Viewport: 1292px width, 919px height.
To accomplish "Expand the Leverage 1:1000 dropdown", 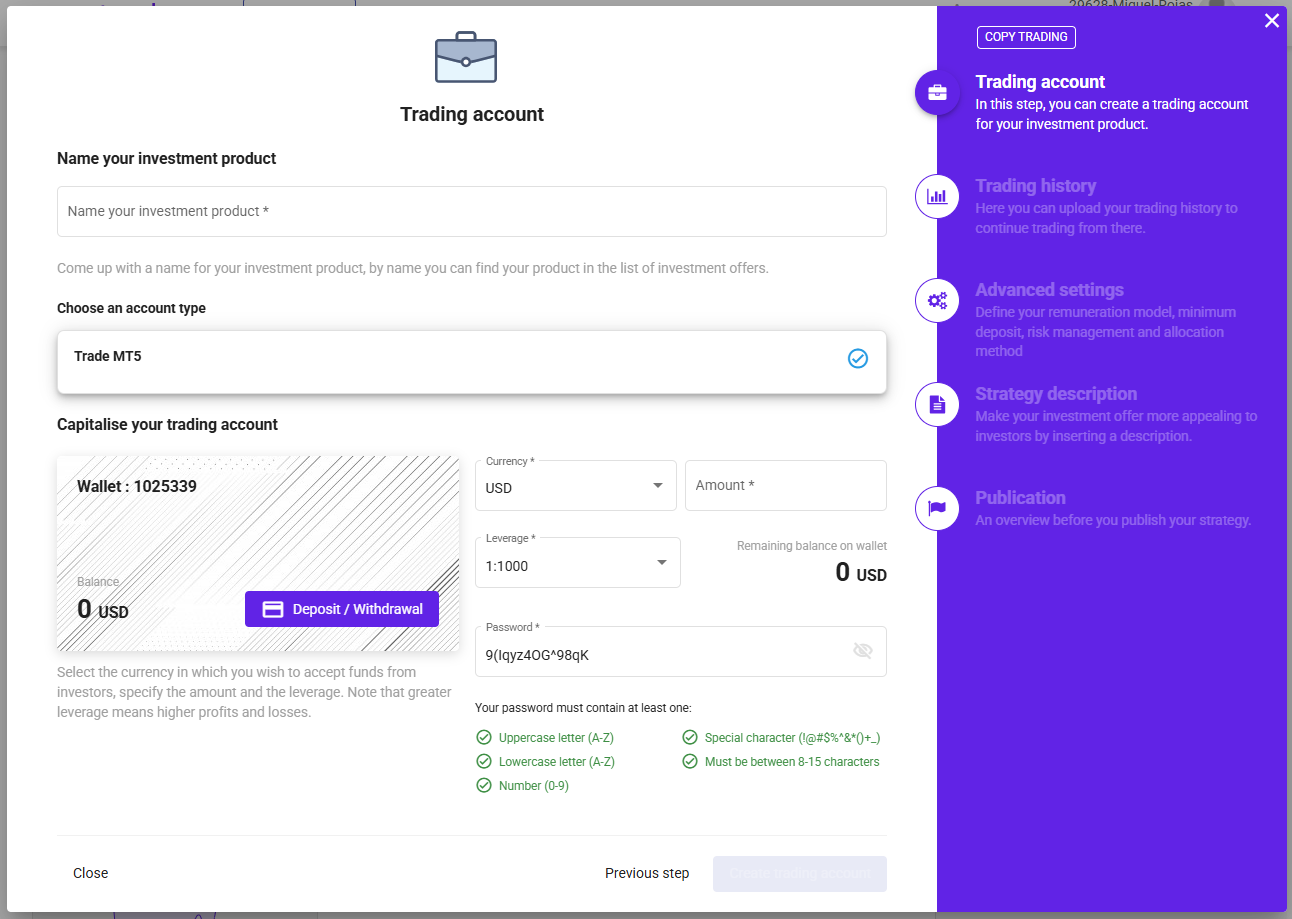I will [x=578, y=563].
